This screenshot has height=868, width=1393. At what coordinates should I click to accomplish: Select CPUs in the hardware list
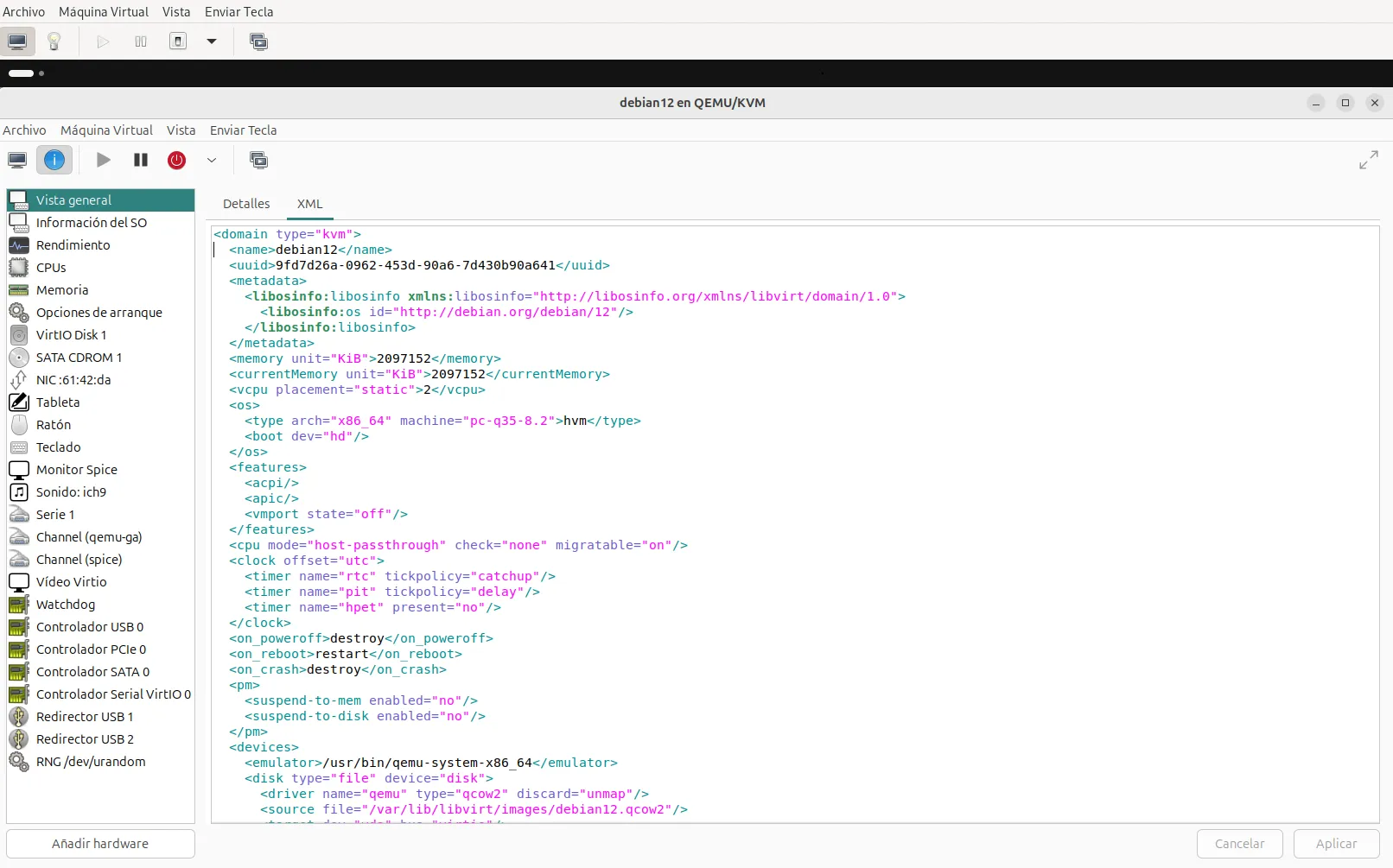pyautogui.click(x=51, y=268)
